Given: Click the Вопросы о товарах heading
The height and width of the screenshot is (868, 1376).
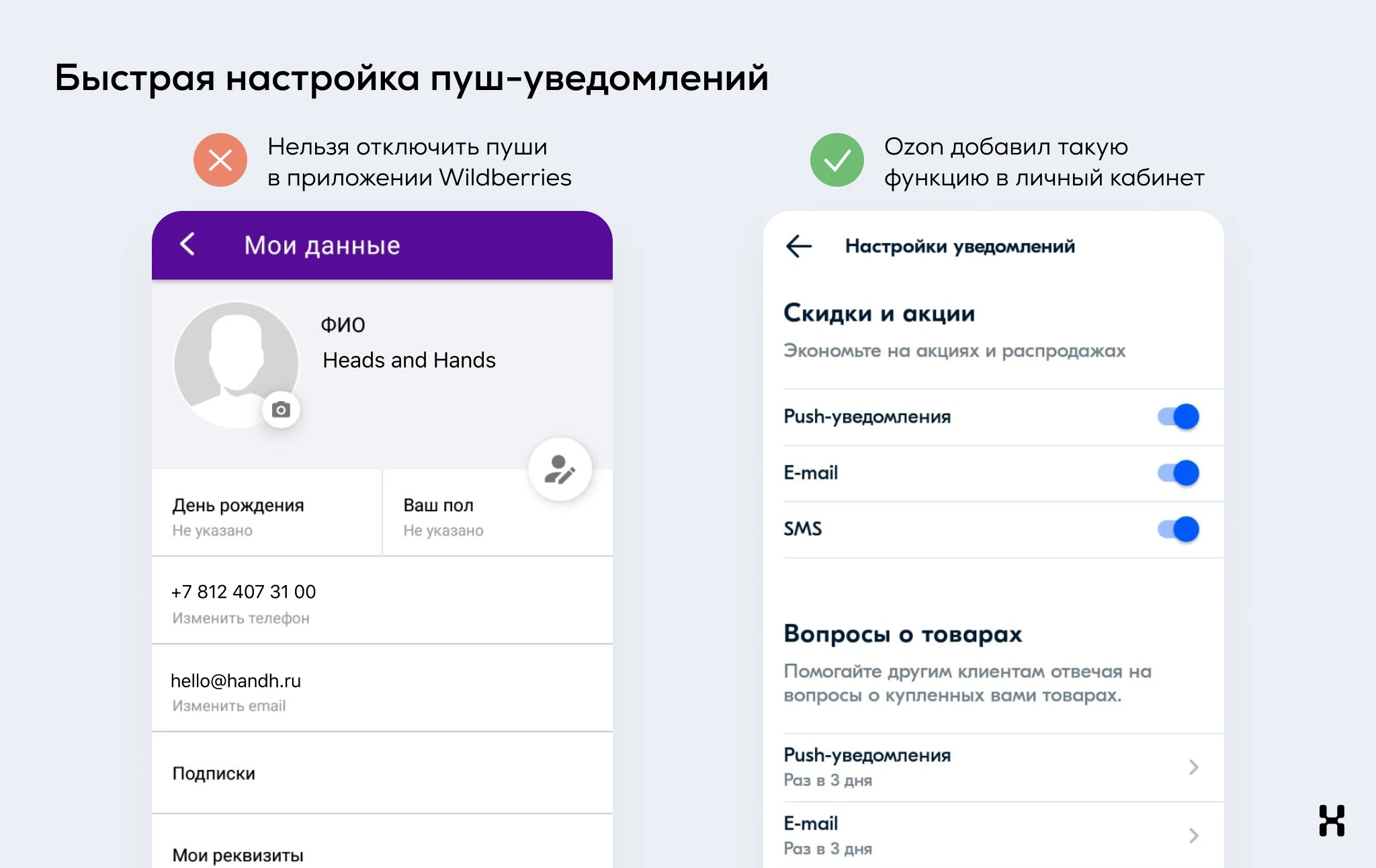Looking at the screenshot, I should pos(903,634).
